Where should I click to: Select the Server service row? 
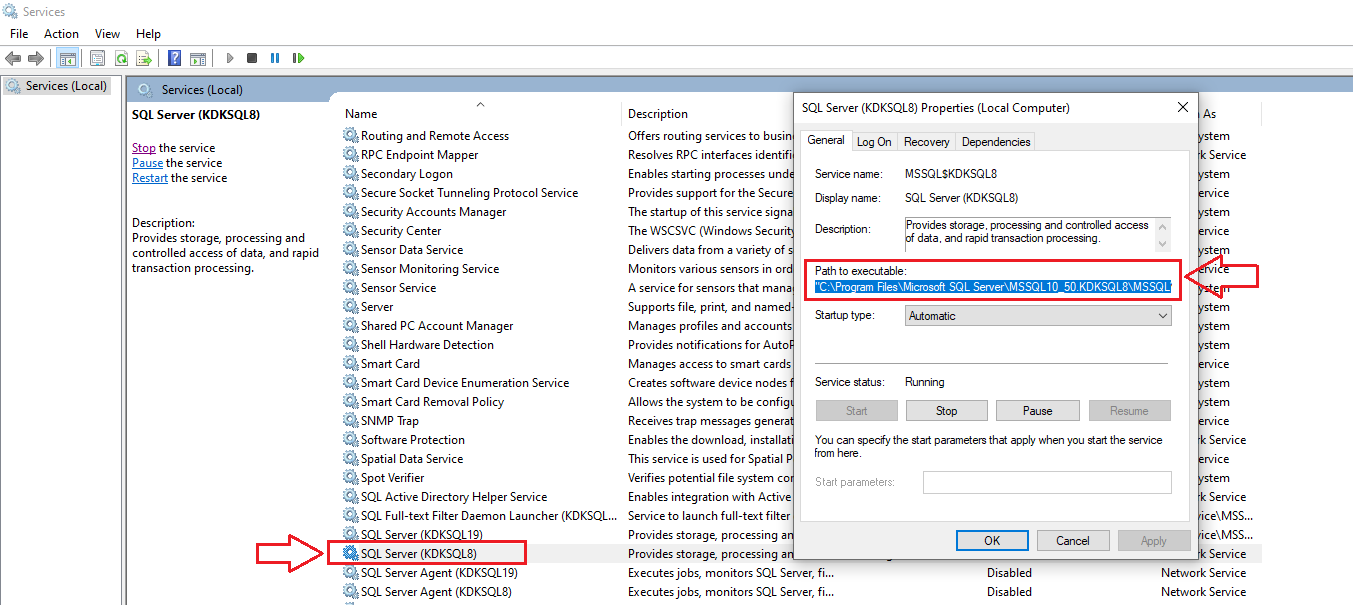pyautogui.click(x=377, y=307)
